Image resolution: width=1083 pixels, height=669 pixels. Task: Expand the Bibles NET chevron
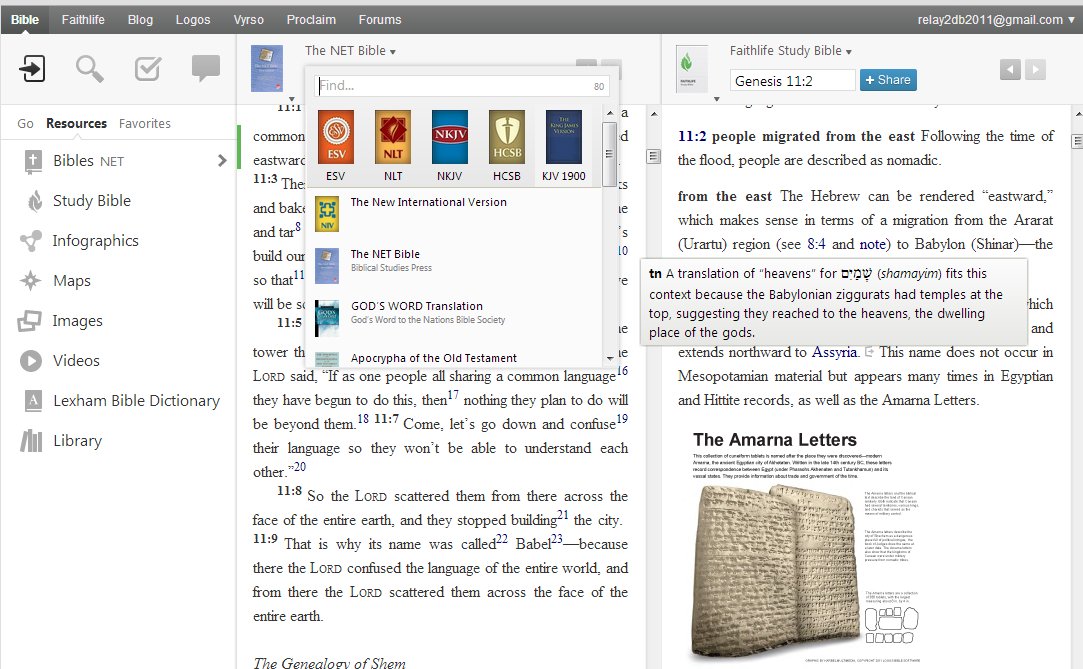click(x=222, y=161)
